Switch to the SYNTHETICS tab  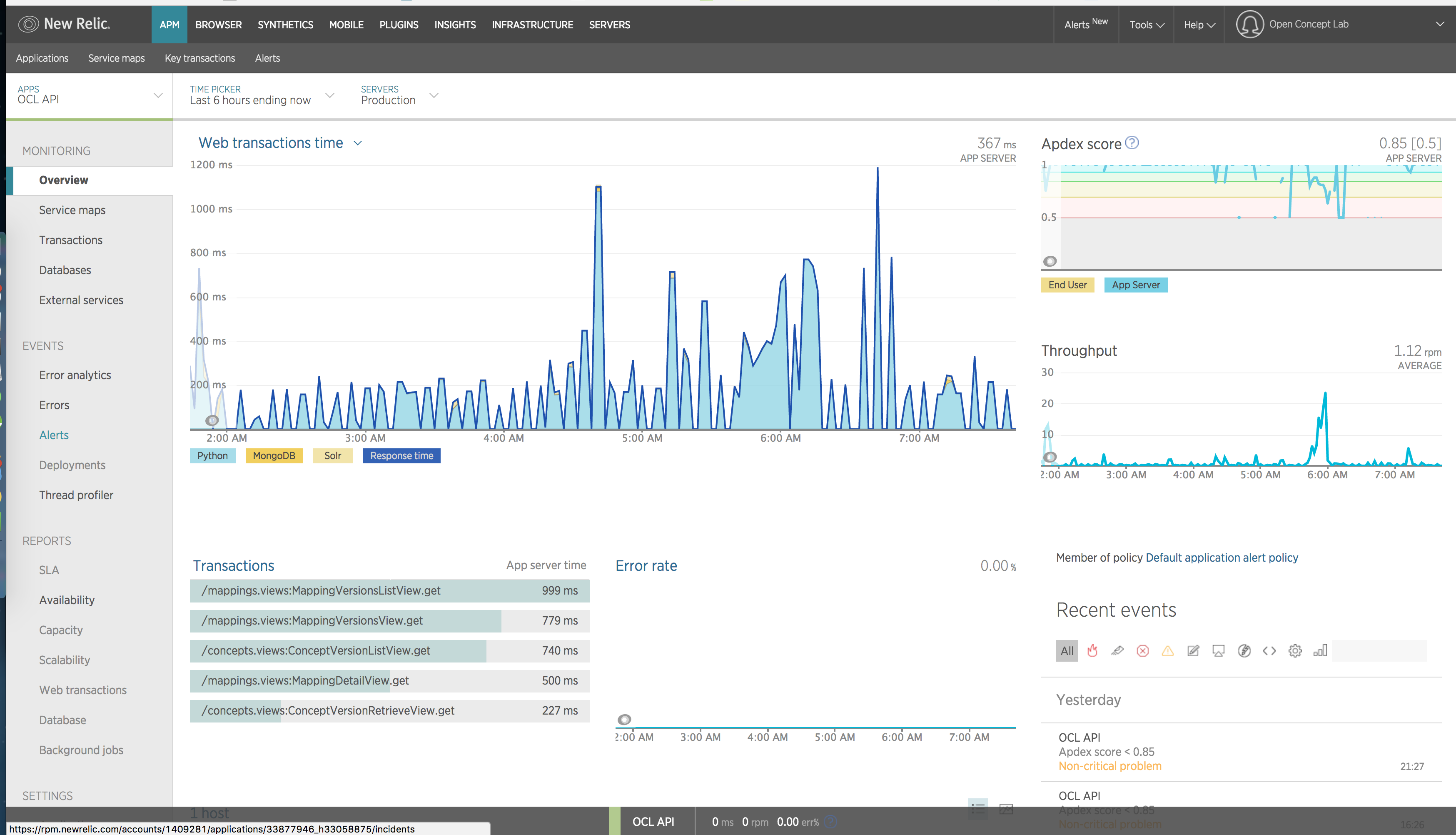tap(285, 25)
